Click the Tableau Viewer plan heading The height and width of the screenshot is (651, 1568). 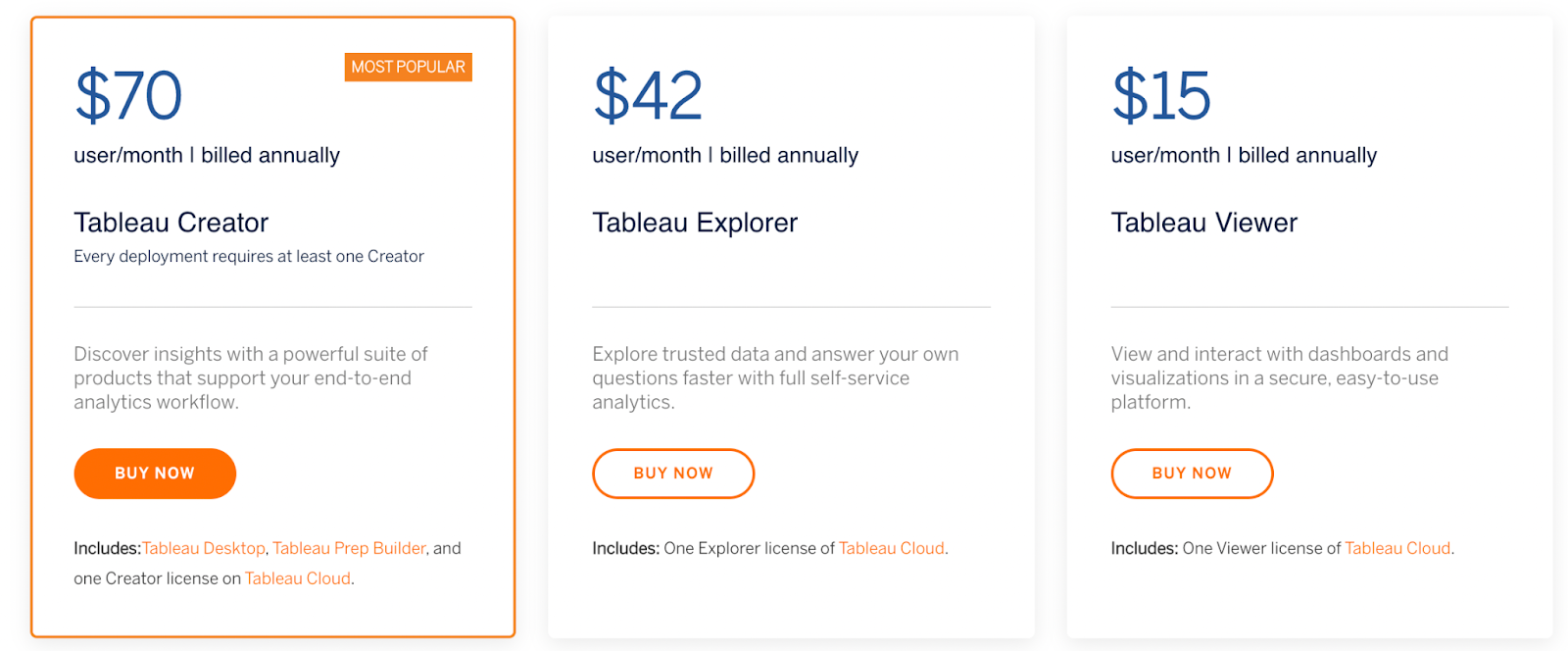[1204, 224]
